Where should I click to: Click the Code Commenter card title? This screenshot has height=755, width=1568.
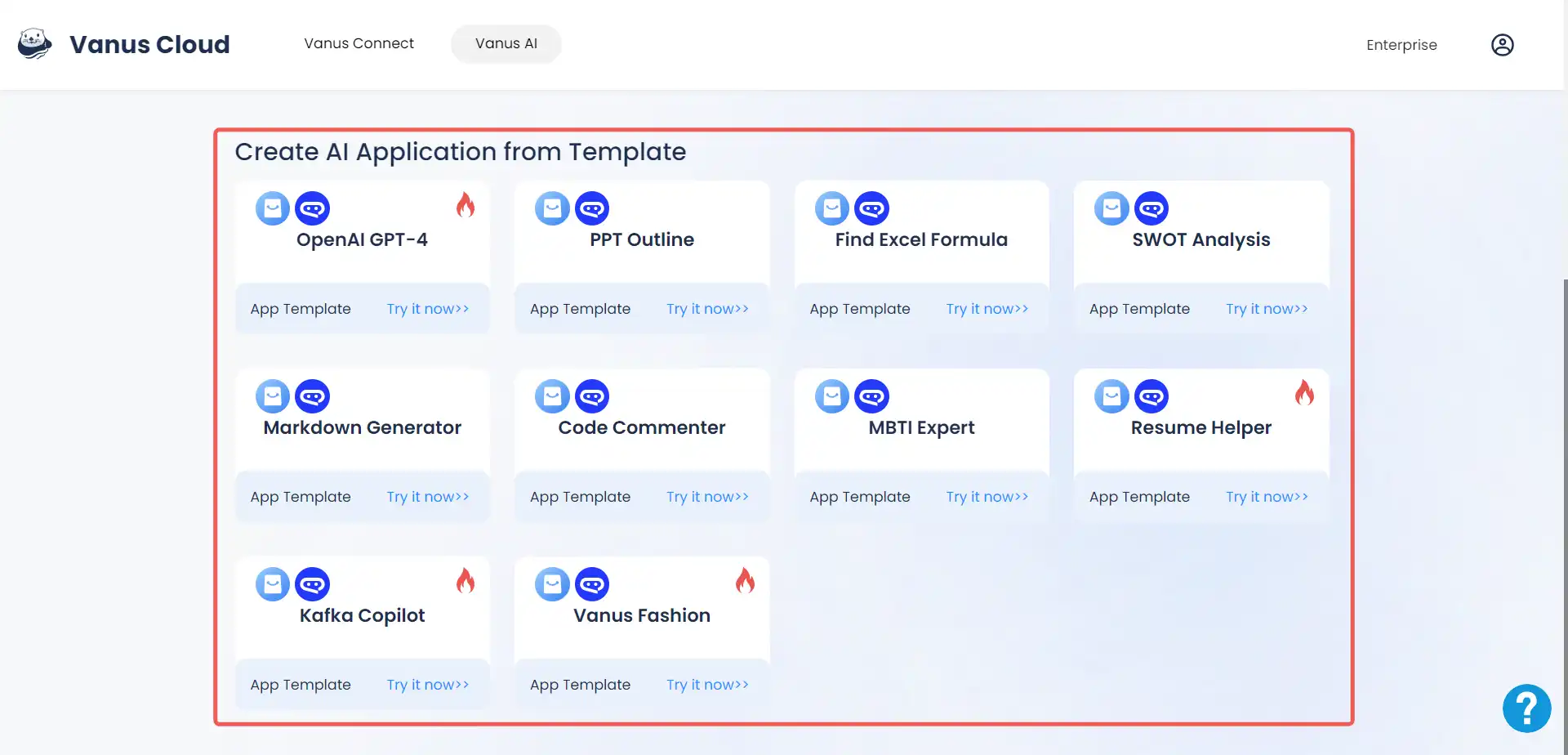pyautogui.click(x=642, y=427)
